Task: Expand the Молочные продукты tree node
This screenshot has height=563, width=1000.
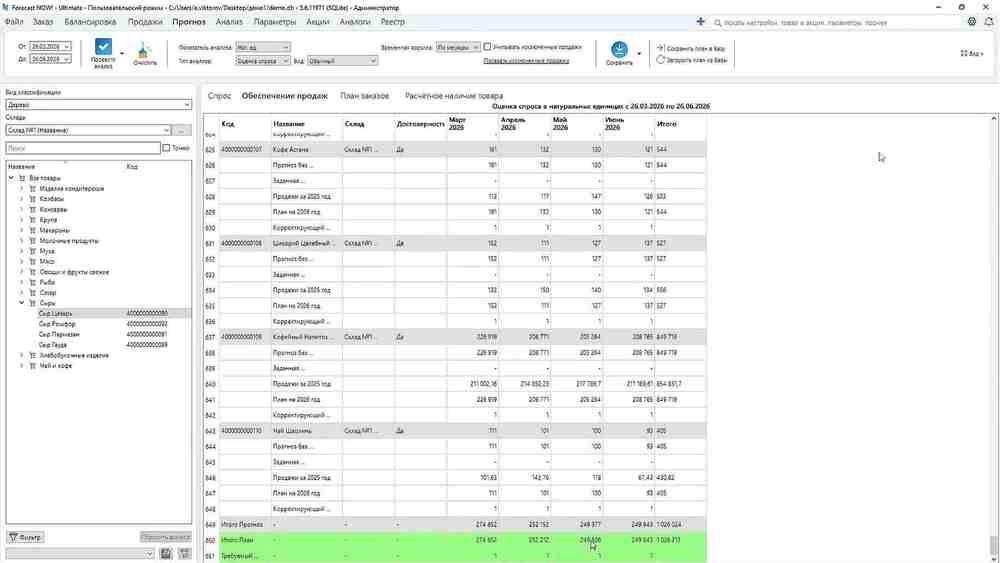Action: pos(22,240)
